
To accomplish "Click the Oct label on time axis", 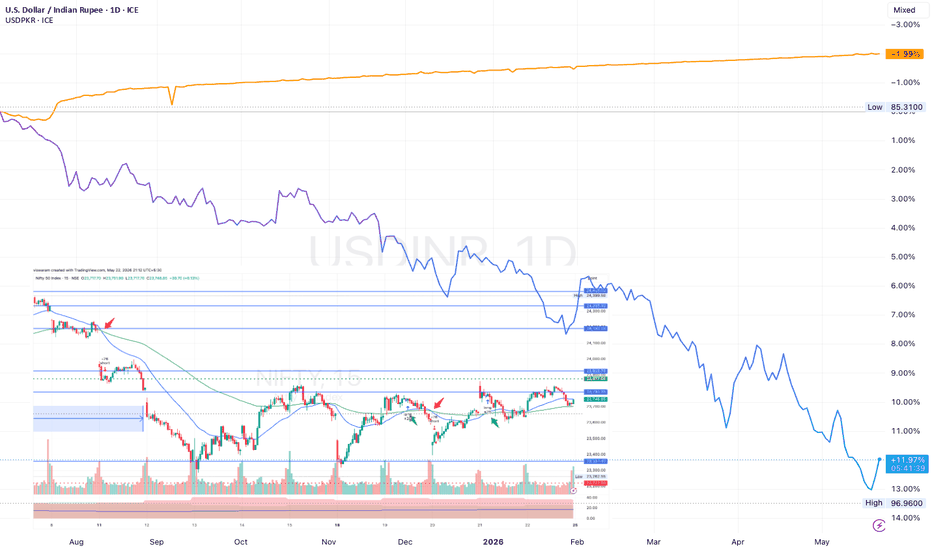I will (x=241, y=542).
